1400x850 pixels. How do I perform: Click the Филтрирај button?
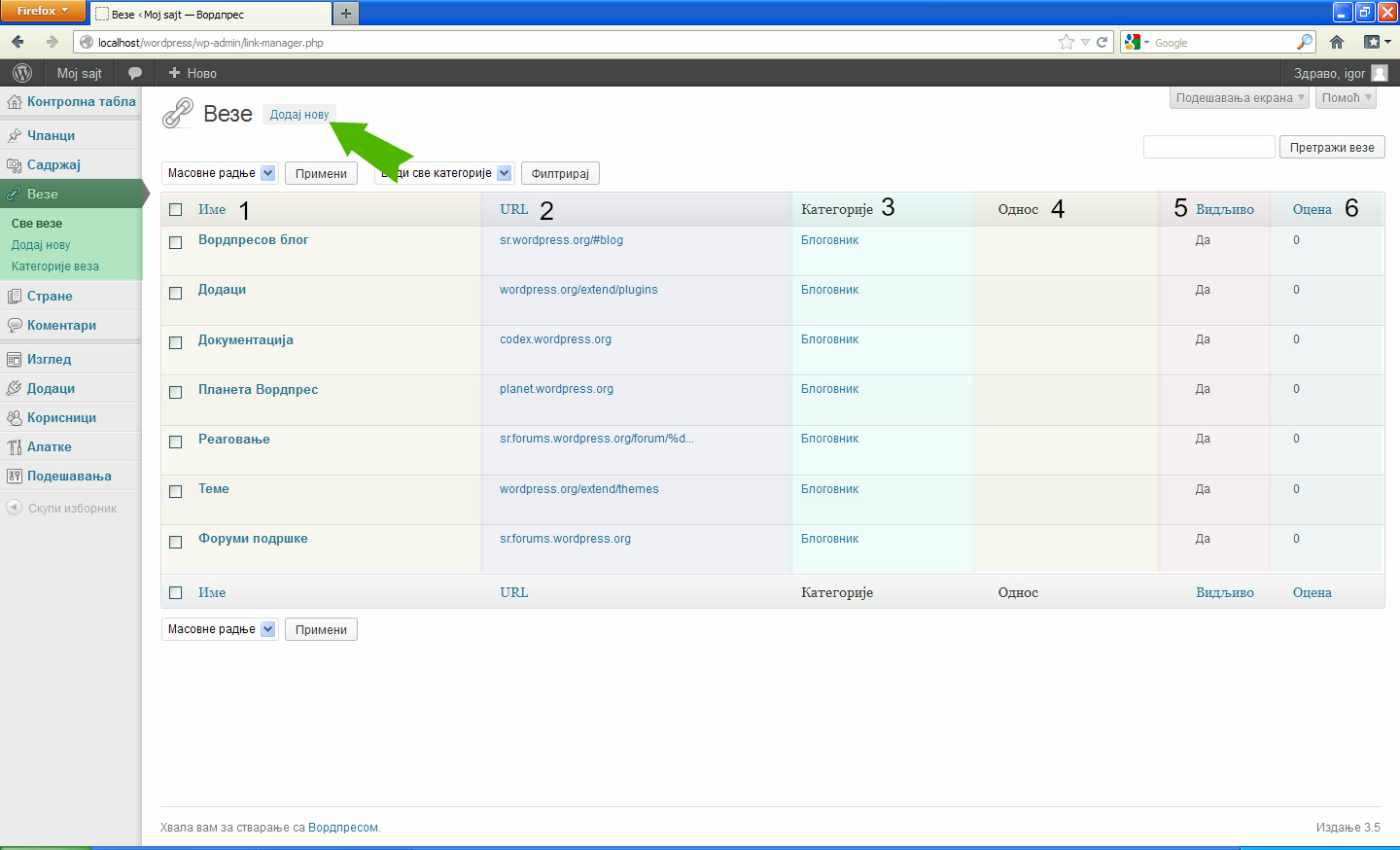pos(560,173)
